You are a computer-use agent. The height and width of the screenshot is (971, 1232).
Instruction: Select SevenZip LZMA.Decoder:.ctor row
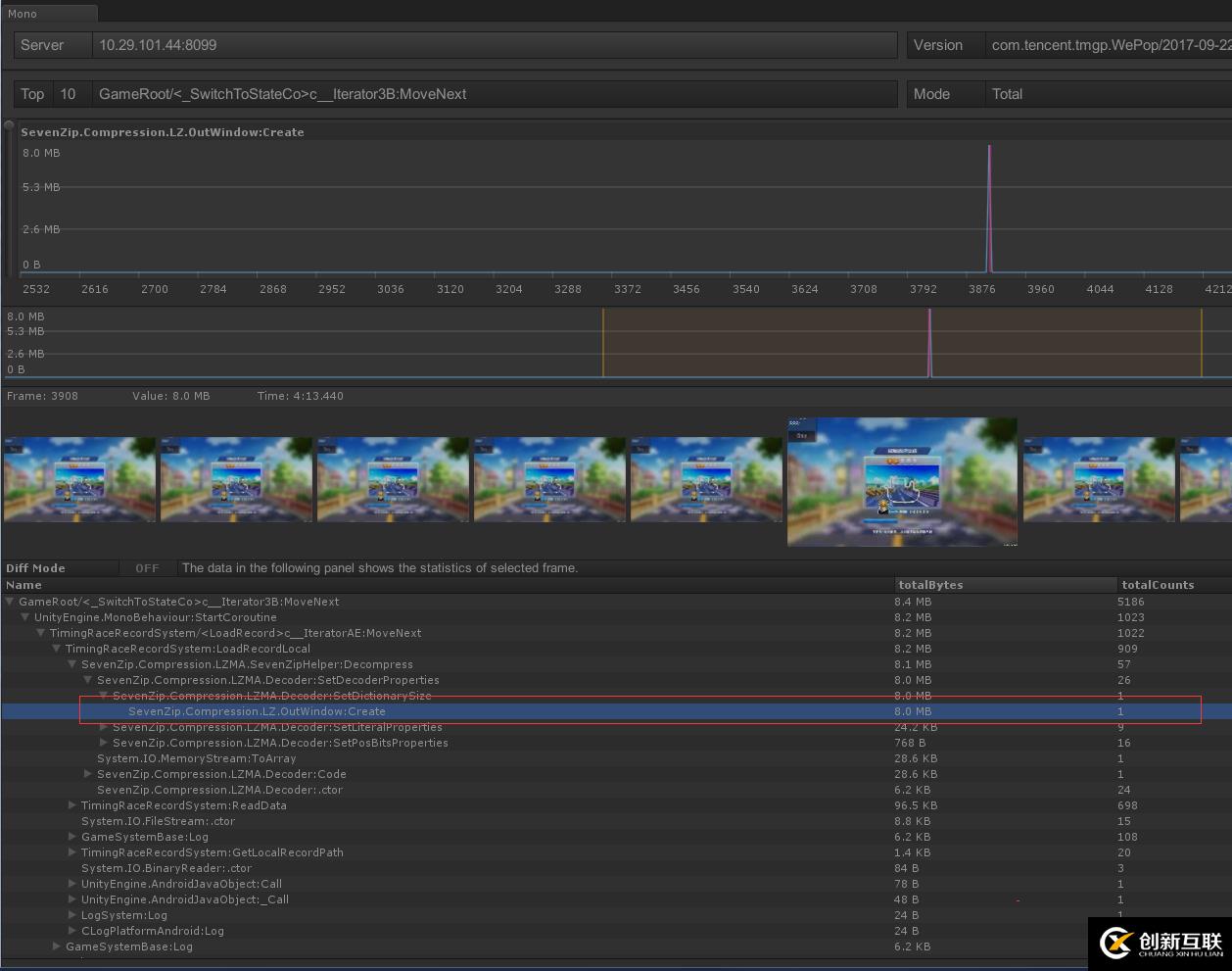pyautogui.click(x=616, y=790)
